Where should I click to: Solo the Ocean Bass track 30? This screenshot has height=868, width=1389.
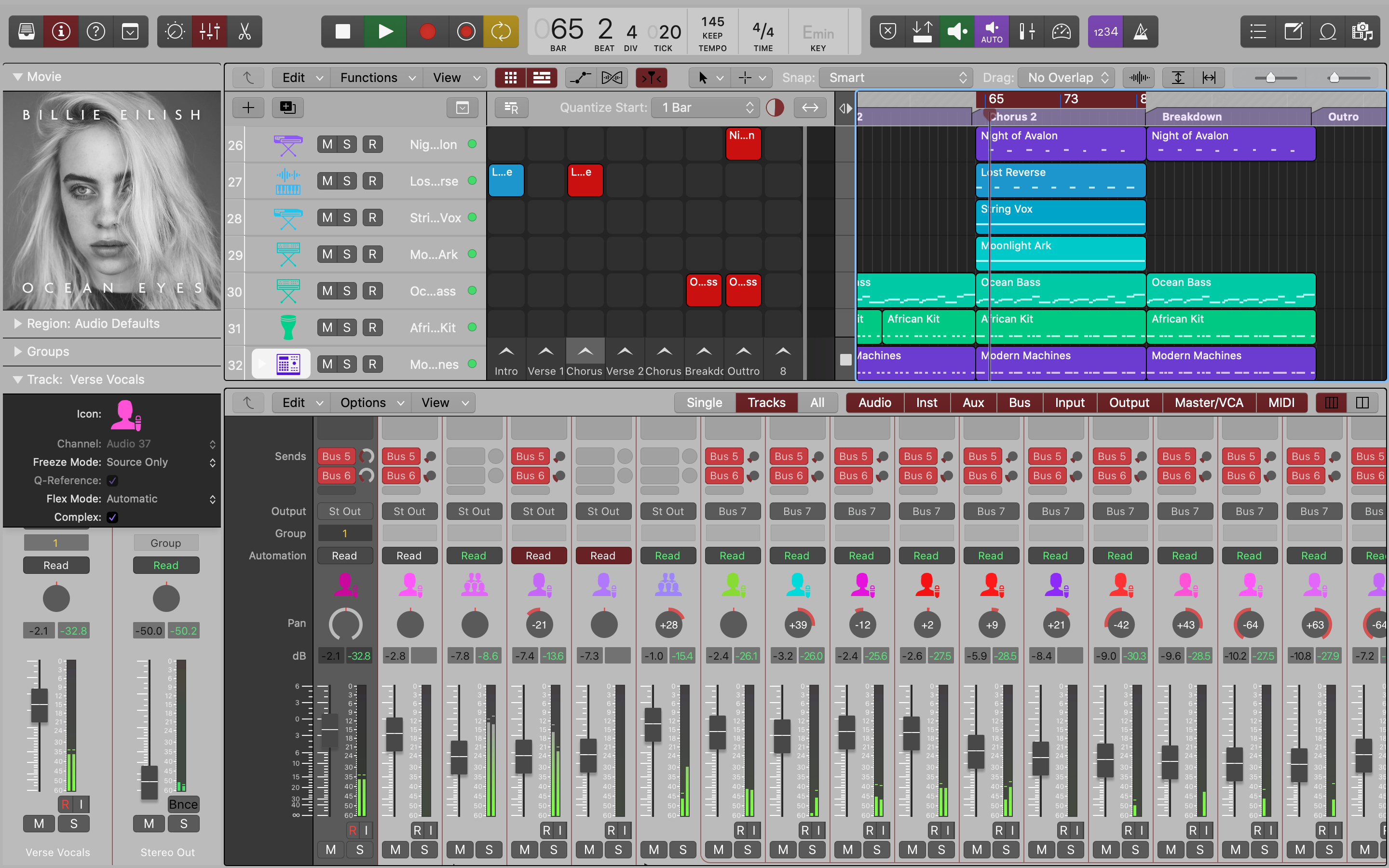pyautogui.click(x=347, y=291)
